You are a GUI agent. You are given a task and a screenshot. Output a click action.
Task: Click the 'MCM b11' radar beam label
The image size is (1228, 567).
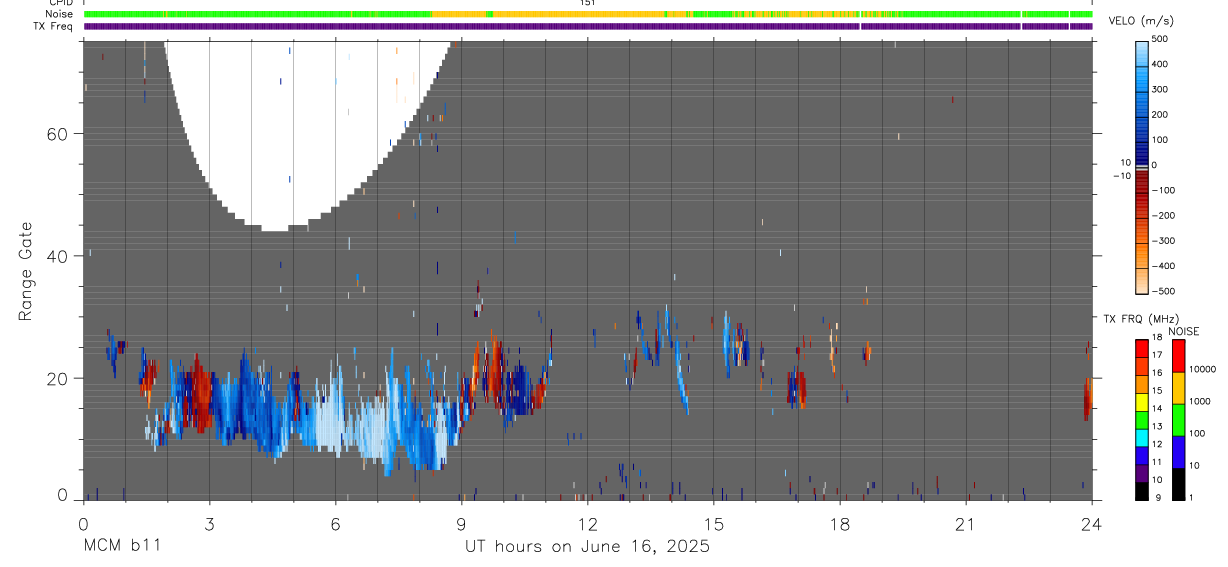pyautogui.click(x=122, y=546)
